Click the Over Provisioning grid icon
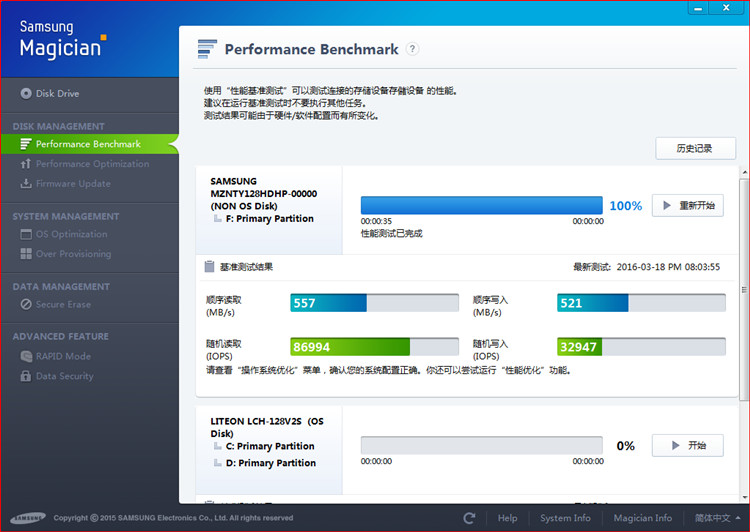Image resolution: width=750 pixels, height=532 pixels. click(26, 254)
